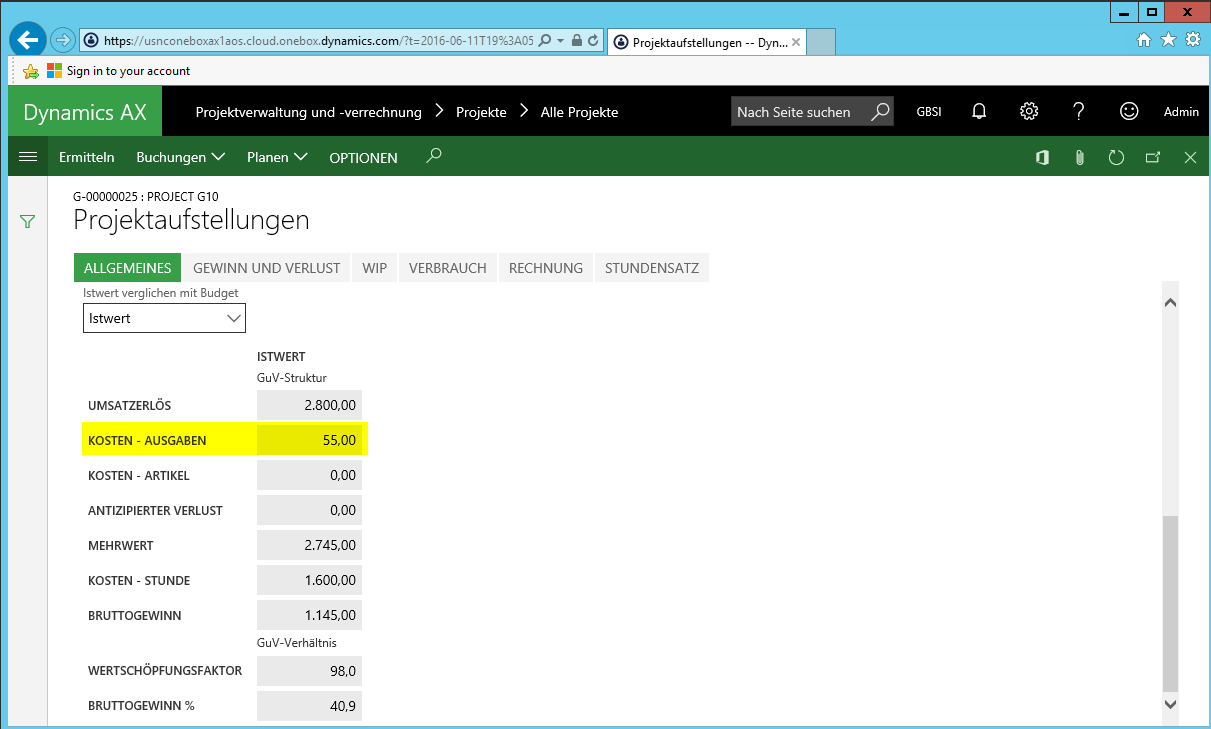This screenshot has width=1211, height=729.
Task: Refresh the page using the toolbar icon
Action: 1117,157
